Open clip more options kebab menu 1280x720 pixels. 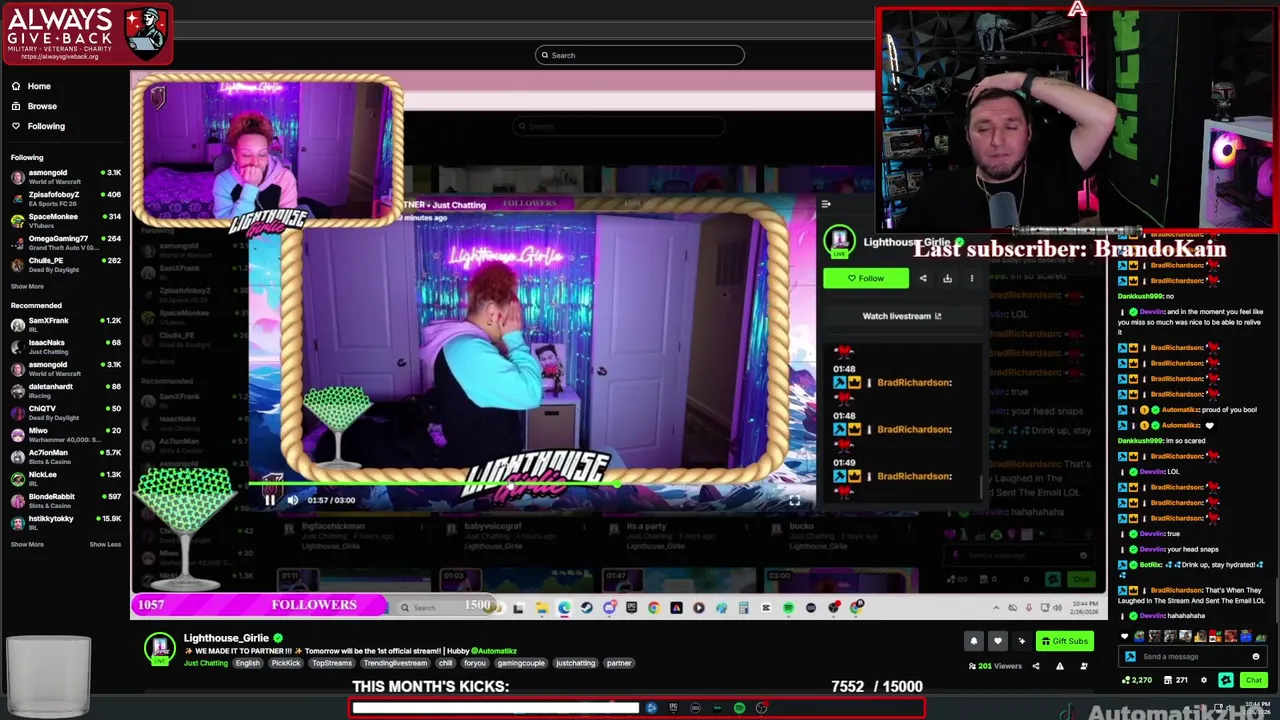[x=971, y=279]
